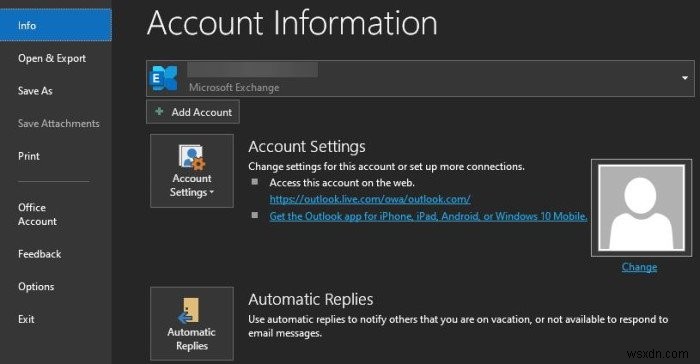Click the Automatic Replies door icon
The image size is (700, 364).
[190, 310]
